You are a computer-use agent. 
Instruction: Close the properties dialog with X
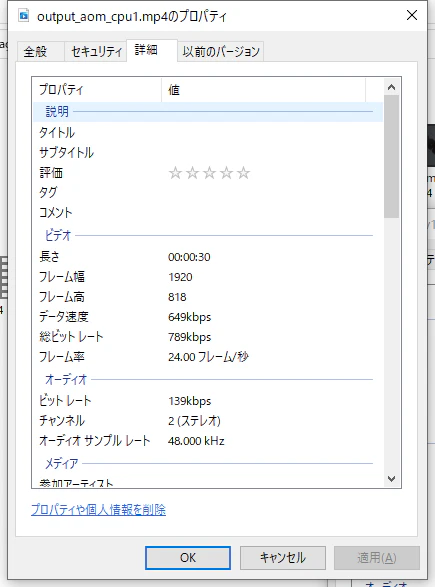coord(412,15)
